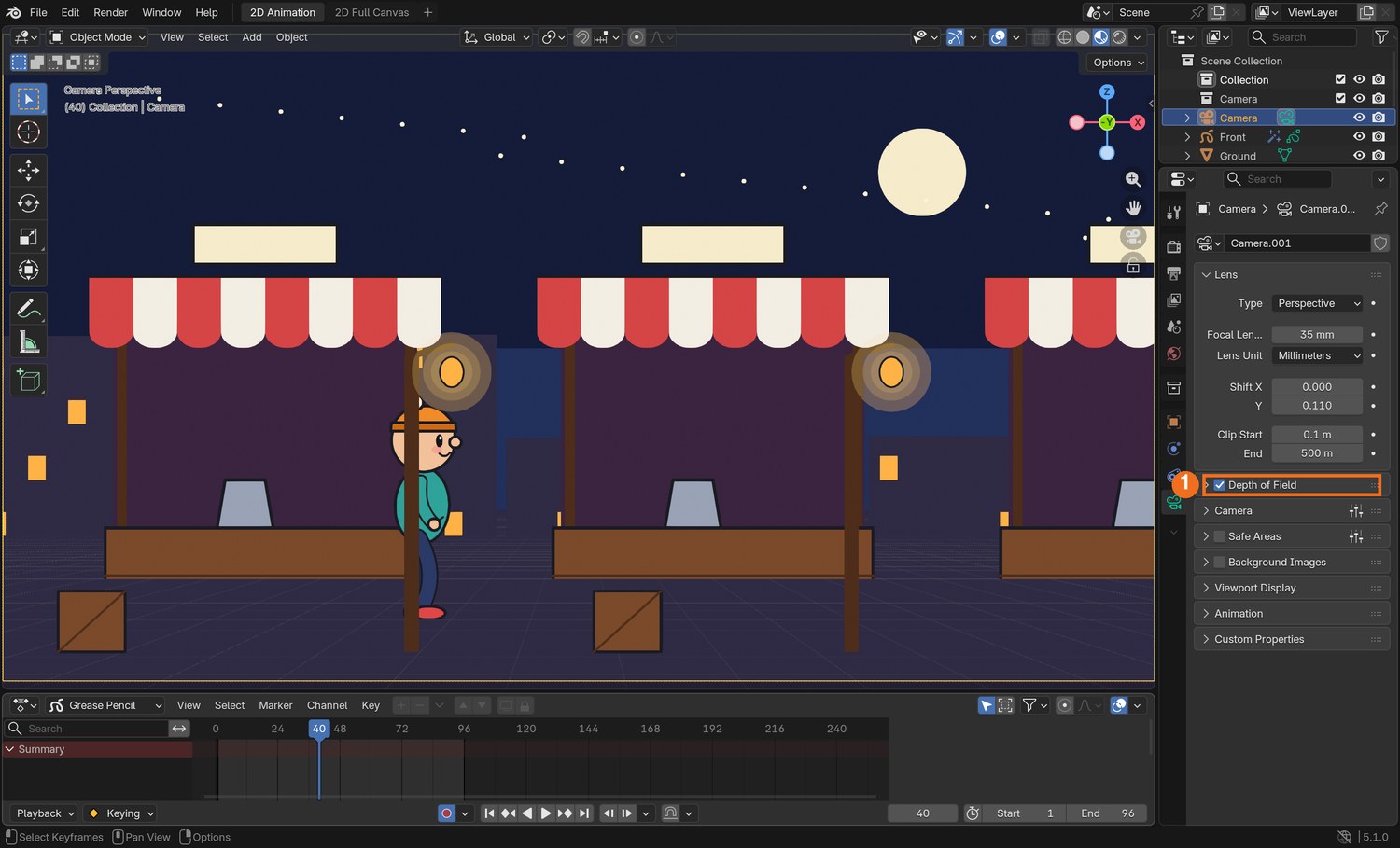1400x848 pixels.
Task: Click the viewport Add menu button
Action: coord(252,37)
